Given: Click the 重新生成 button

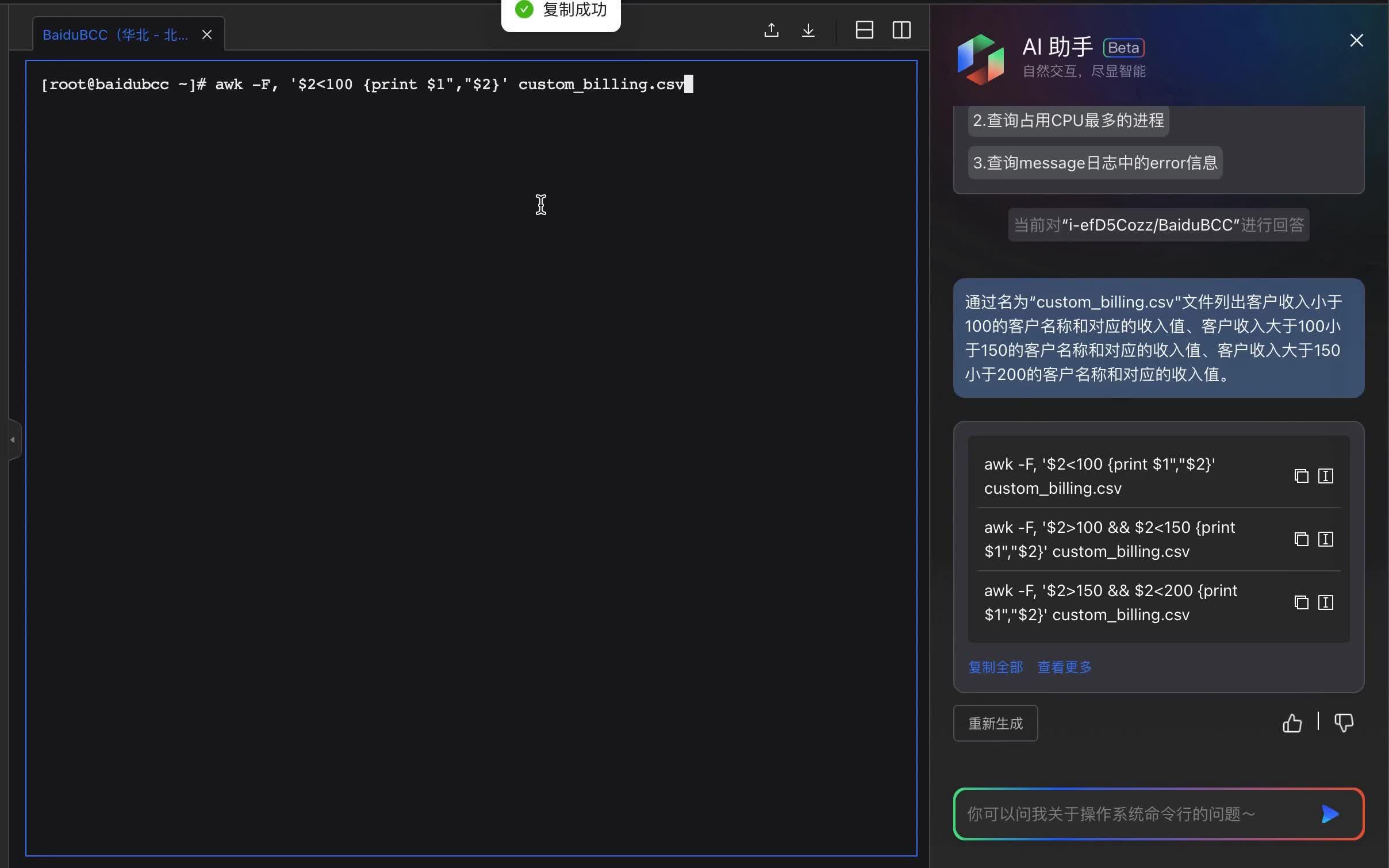Looking at the screenshot, I should pyautogui.click(x=995, y=723).
